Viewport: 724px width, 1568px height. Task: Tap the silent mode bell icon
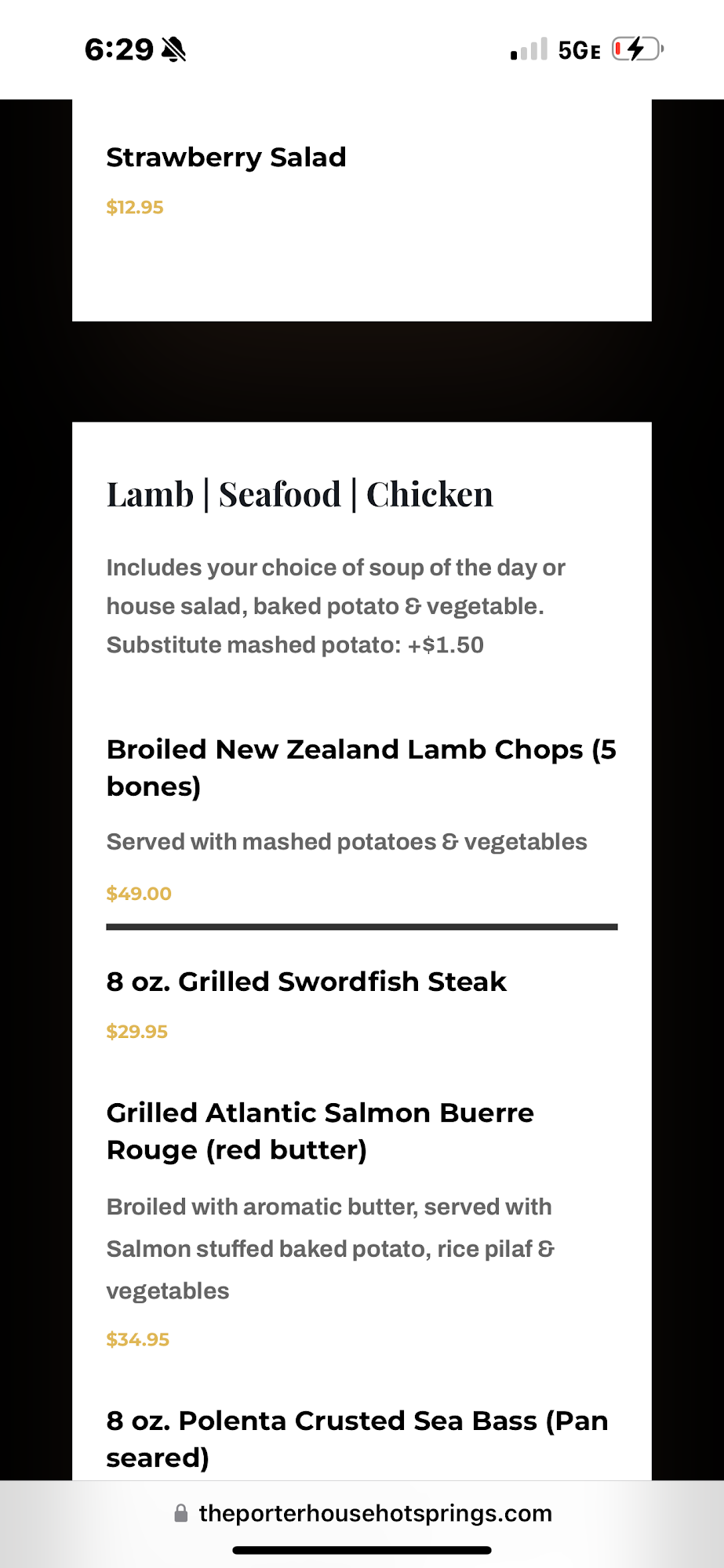173,50
